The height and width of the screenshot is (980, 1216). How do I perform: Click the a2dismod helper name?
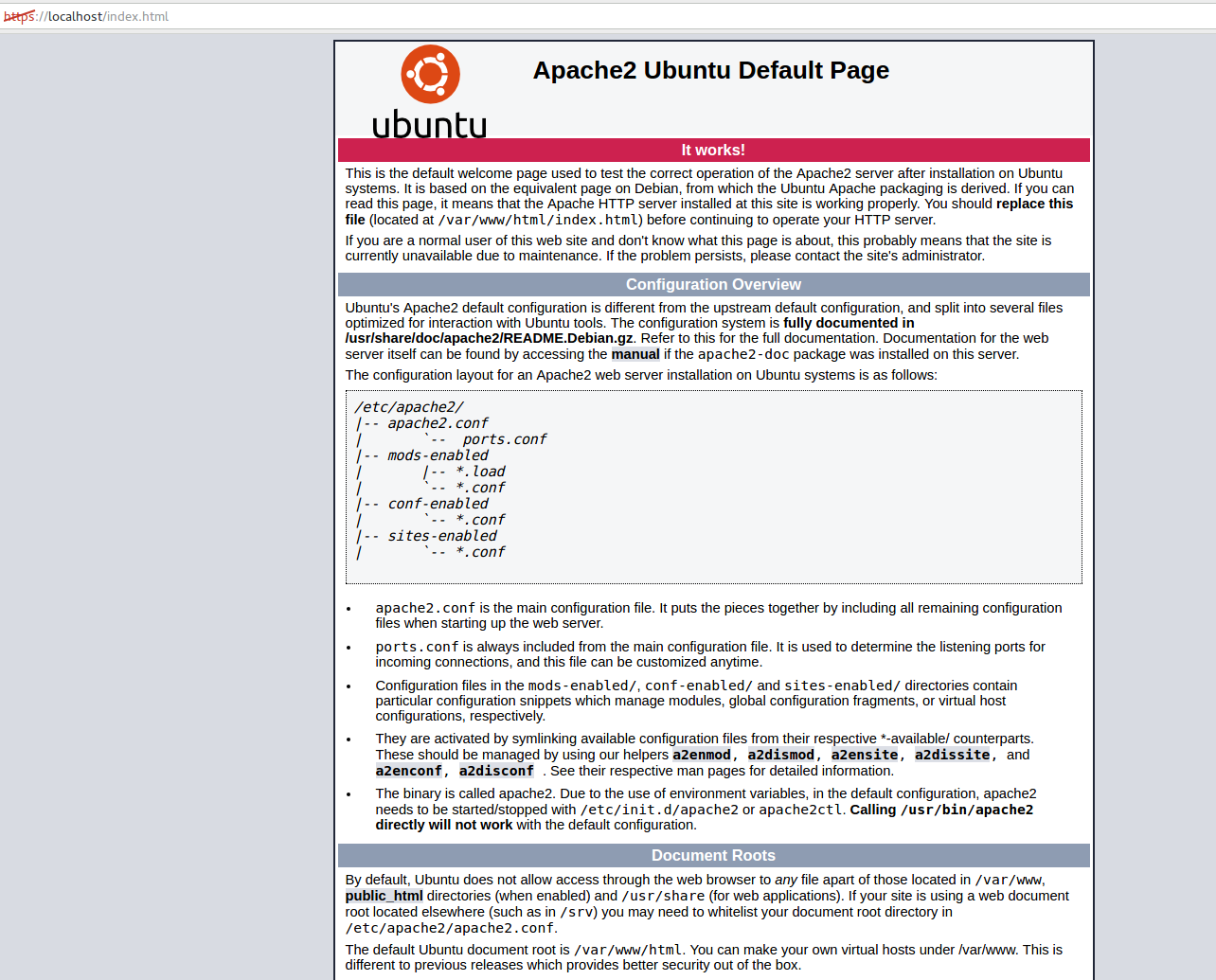781,755
